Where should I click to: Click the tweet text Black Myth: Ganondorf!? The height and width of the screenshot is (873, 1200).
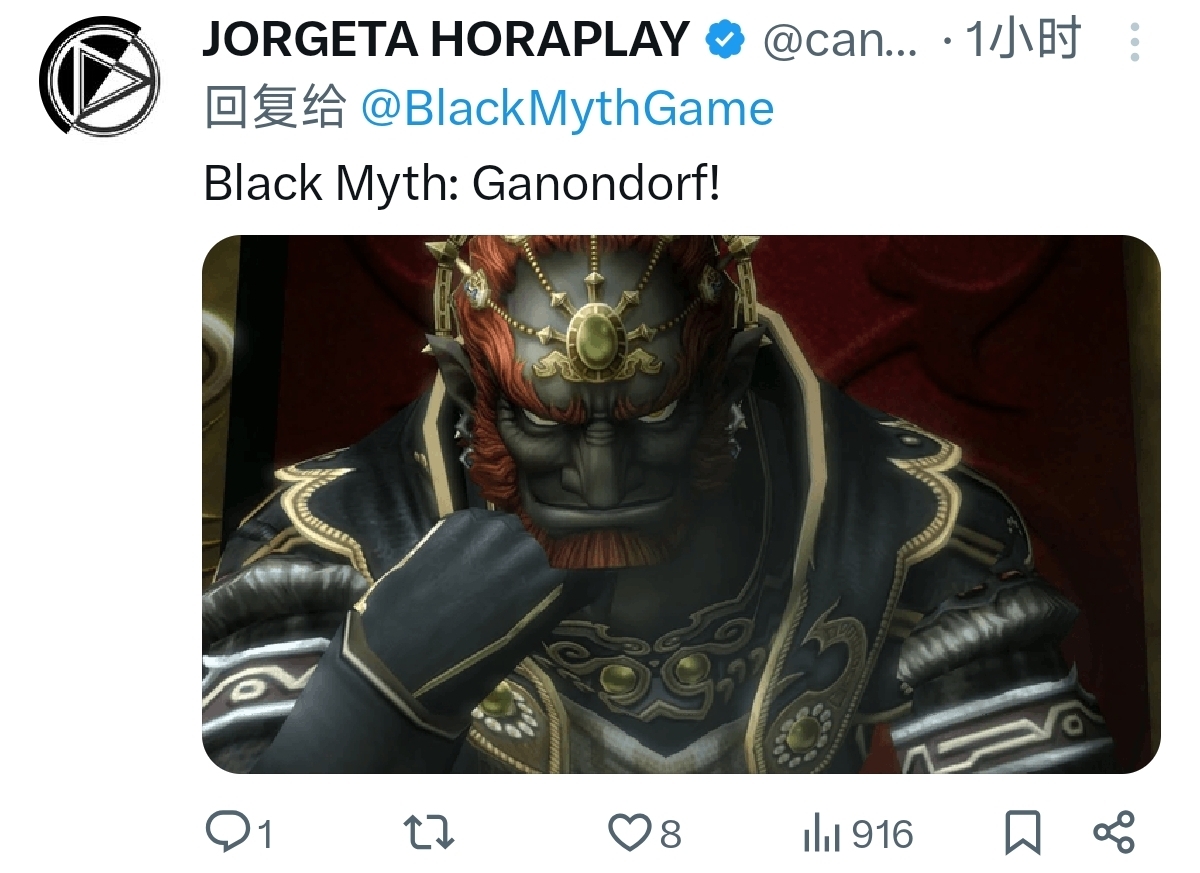[462, 182]
